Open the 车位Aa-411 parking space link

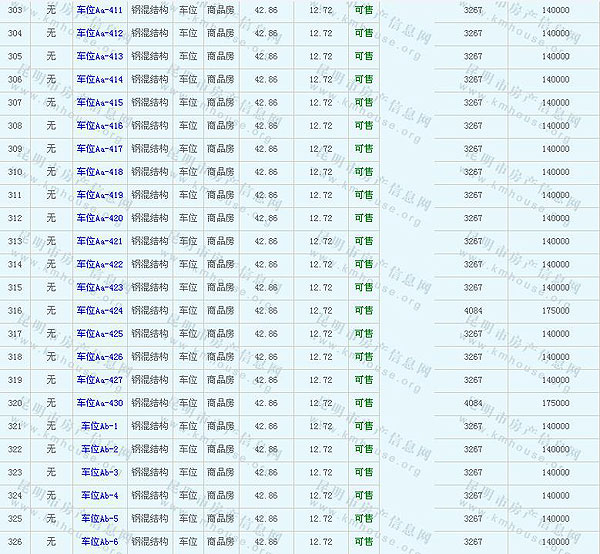100,10
